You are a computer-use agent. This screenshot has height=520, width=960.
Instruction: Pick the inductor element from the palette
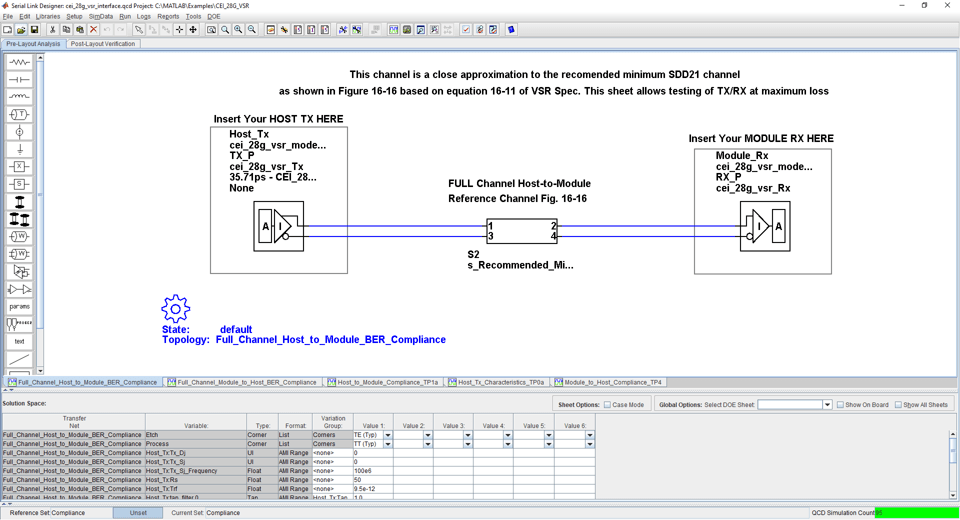(19, 97)
